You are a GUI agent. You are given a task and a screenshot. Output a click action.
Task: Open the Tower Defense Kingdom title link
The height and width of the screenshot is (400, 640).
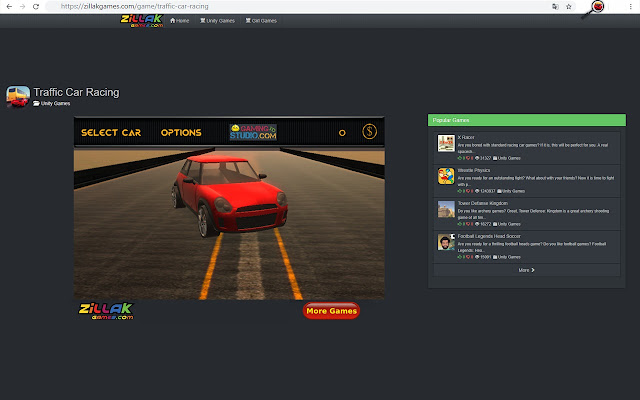(482, 203)
